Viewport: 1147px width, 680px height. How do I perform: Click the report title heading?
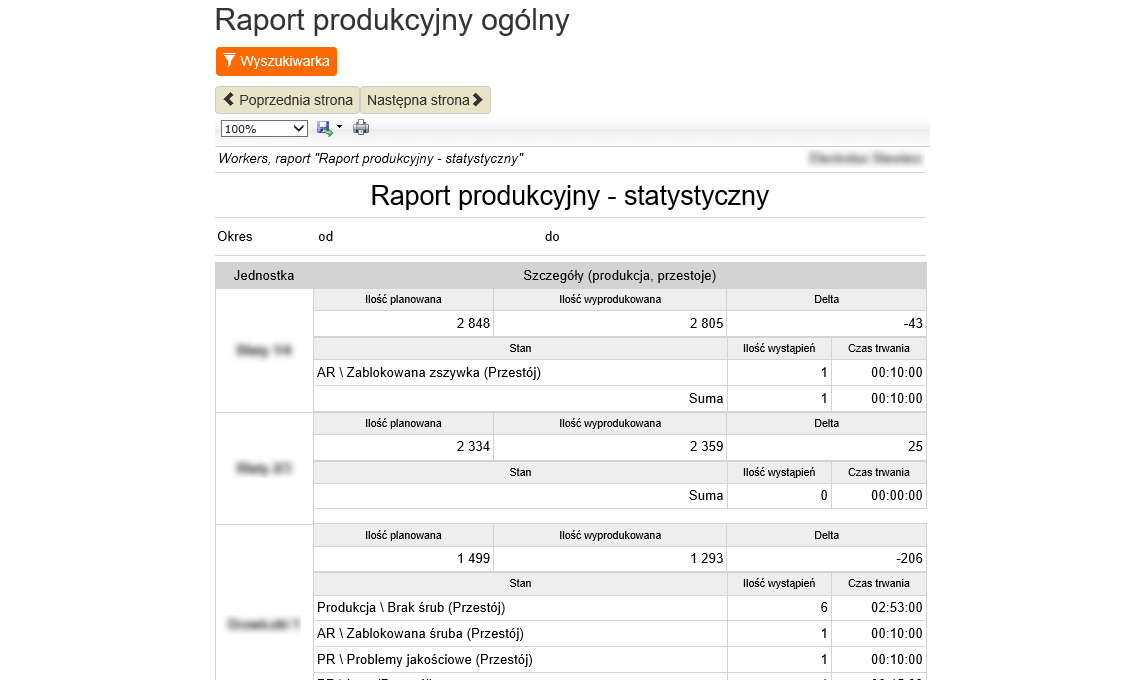[x=569, y=195]
